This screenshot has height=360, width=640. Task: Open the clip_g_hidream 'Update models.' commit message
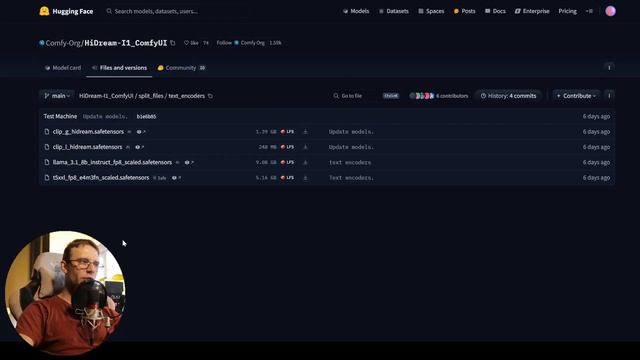(x=351, y=132)
